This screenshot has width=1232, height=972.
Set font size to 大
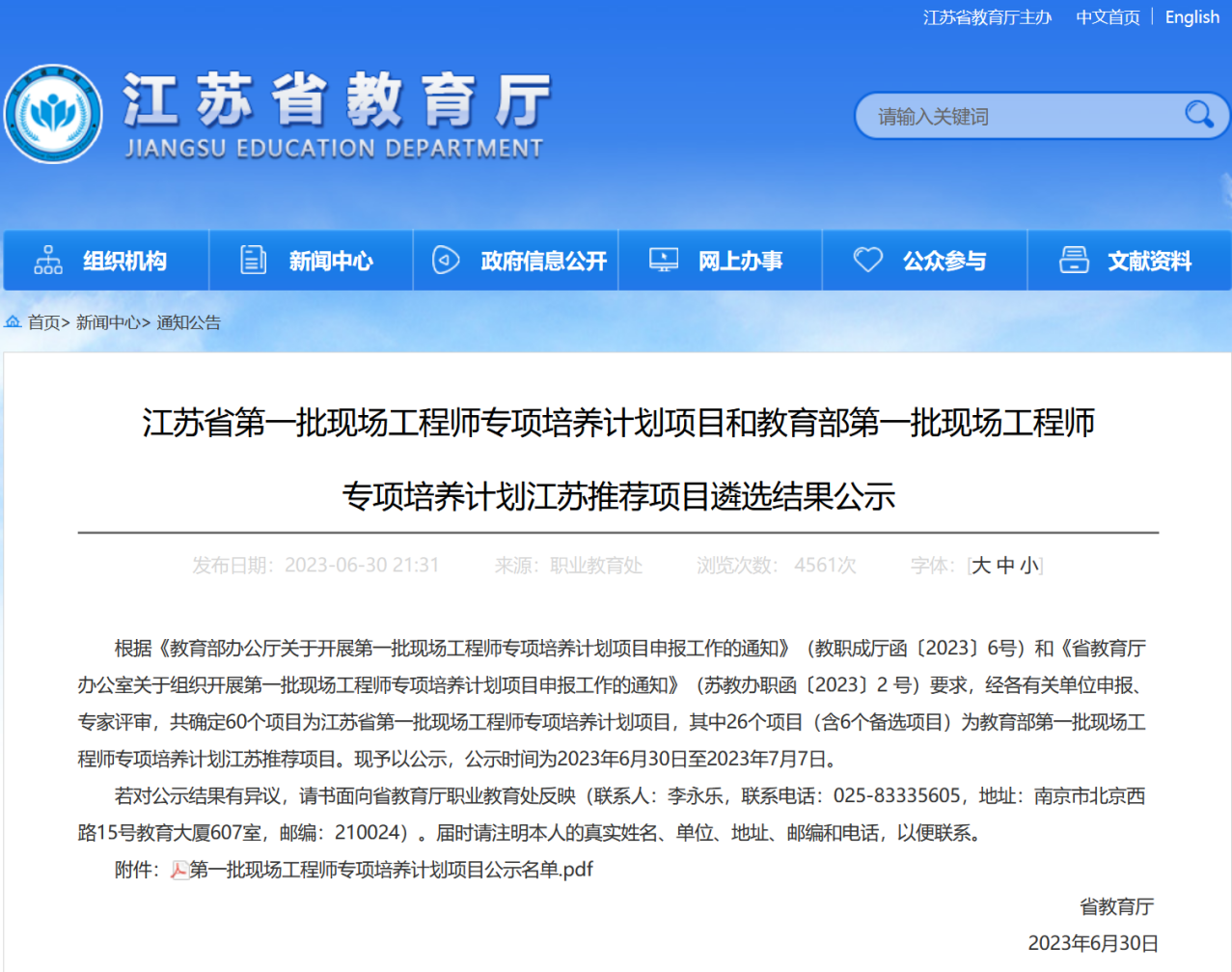click(981, 566)
